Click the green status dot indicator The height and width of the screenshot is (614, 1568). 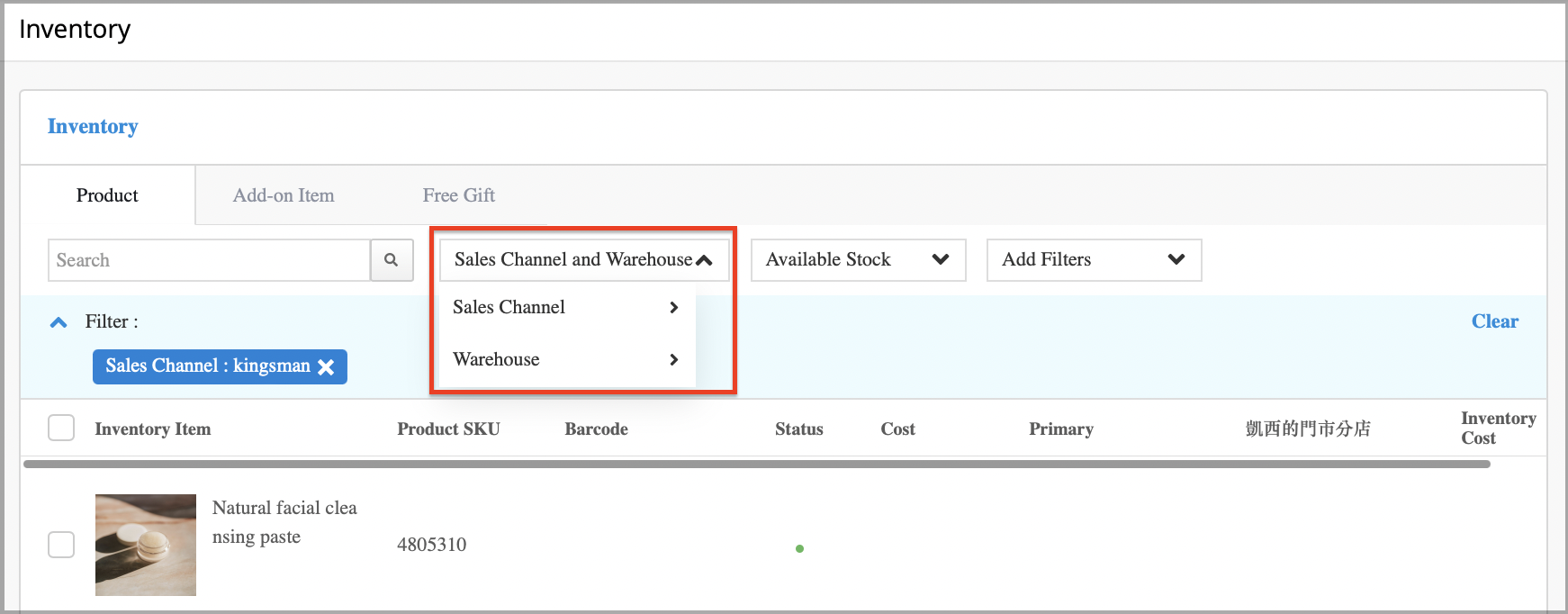pyautogui.click(x=799, y=548)
